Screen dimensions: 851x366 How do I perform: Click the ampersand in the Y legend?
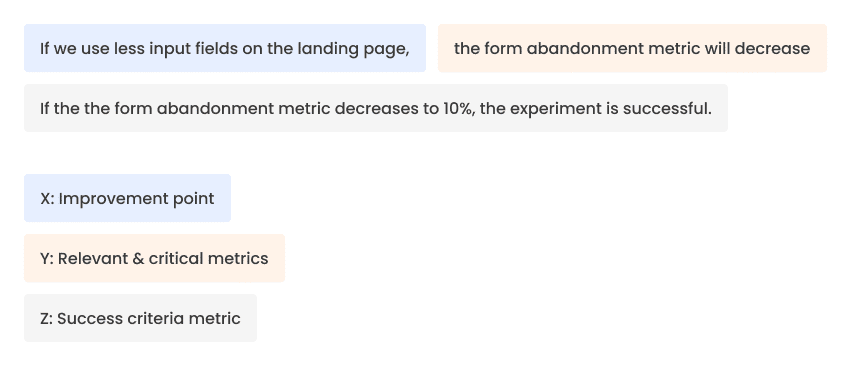(138, 258)
